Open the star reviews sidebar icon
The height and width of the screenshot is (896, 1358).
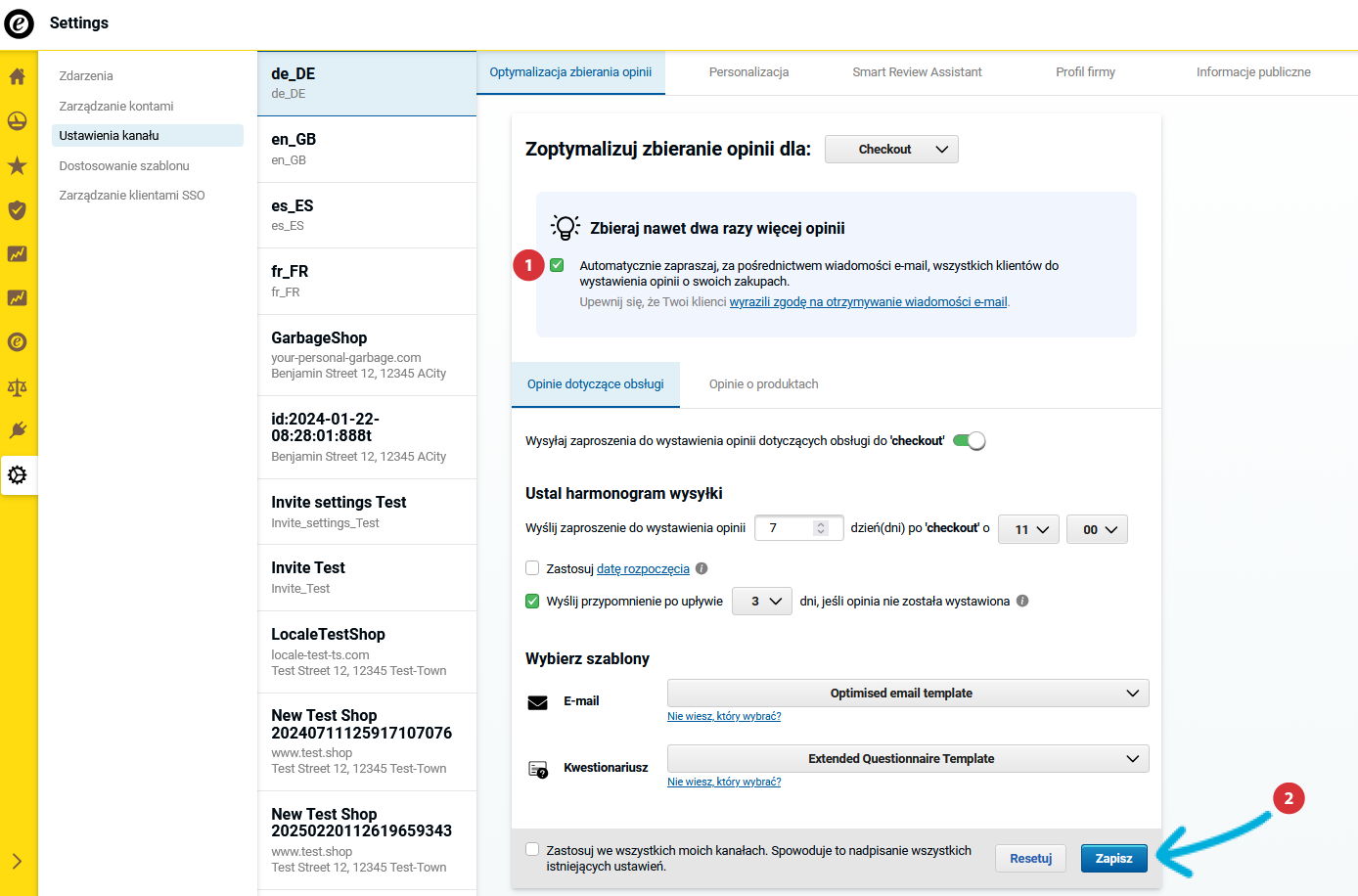click(18, 165)
